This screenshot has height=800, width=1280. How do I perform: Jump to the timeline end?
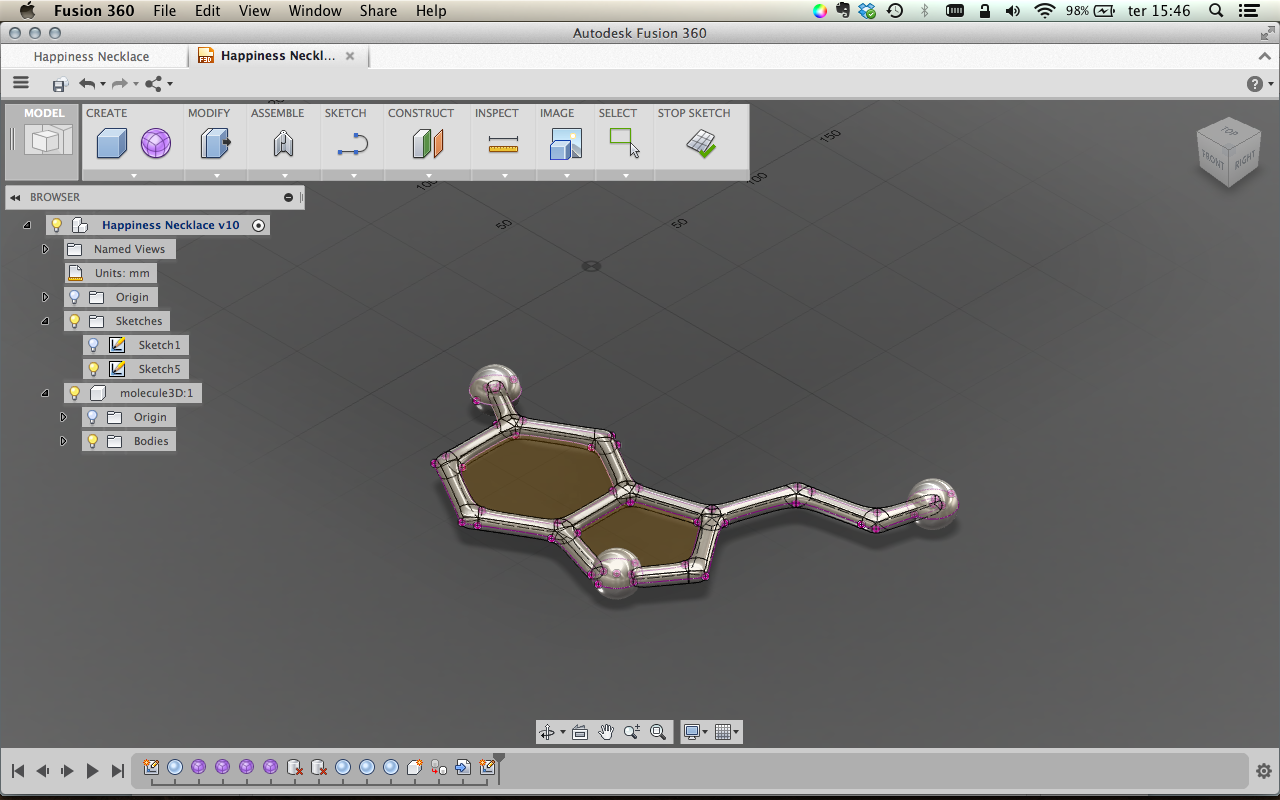(117, 771)
